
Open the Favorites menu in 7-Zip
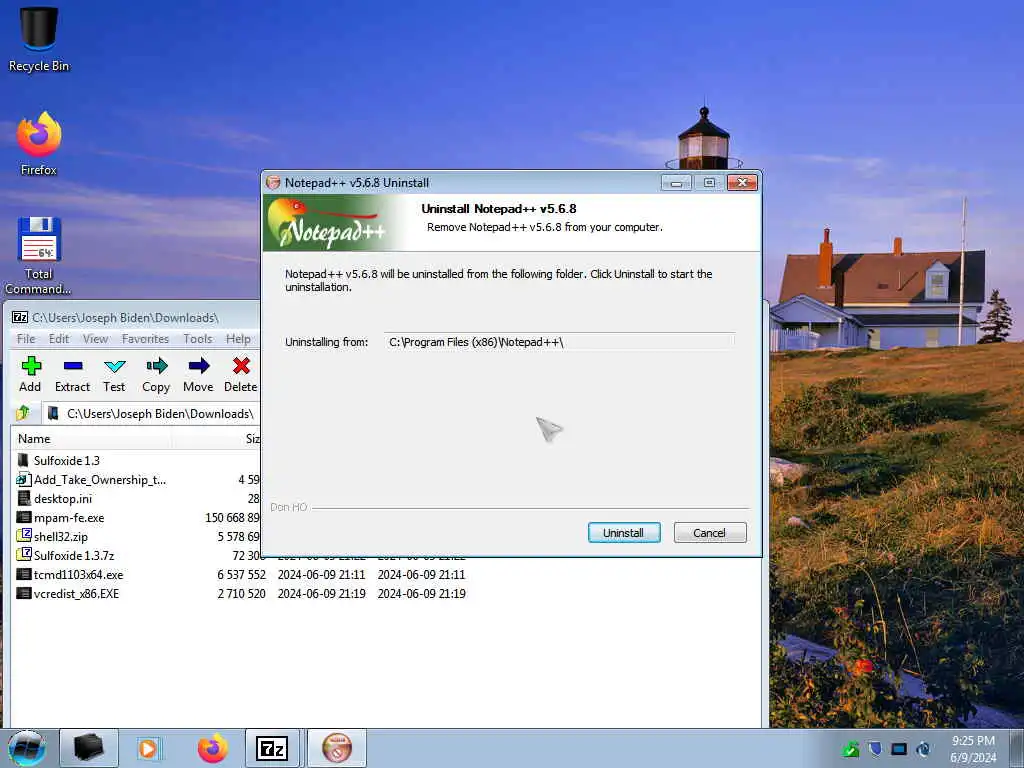click(x=145, y=338)
